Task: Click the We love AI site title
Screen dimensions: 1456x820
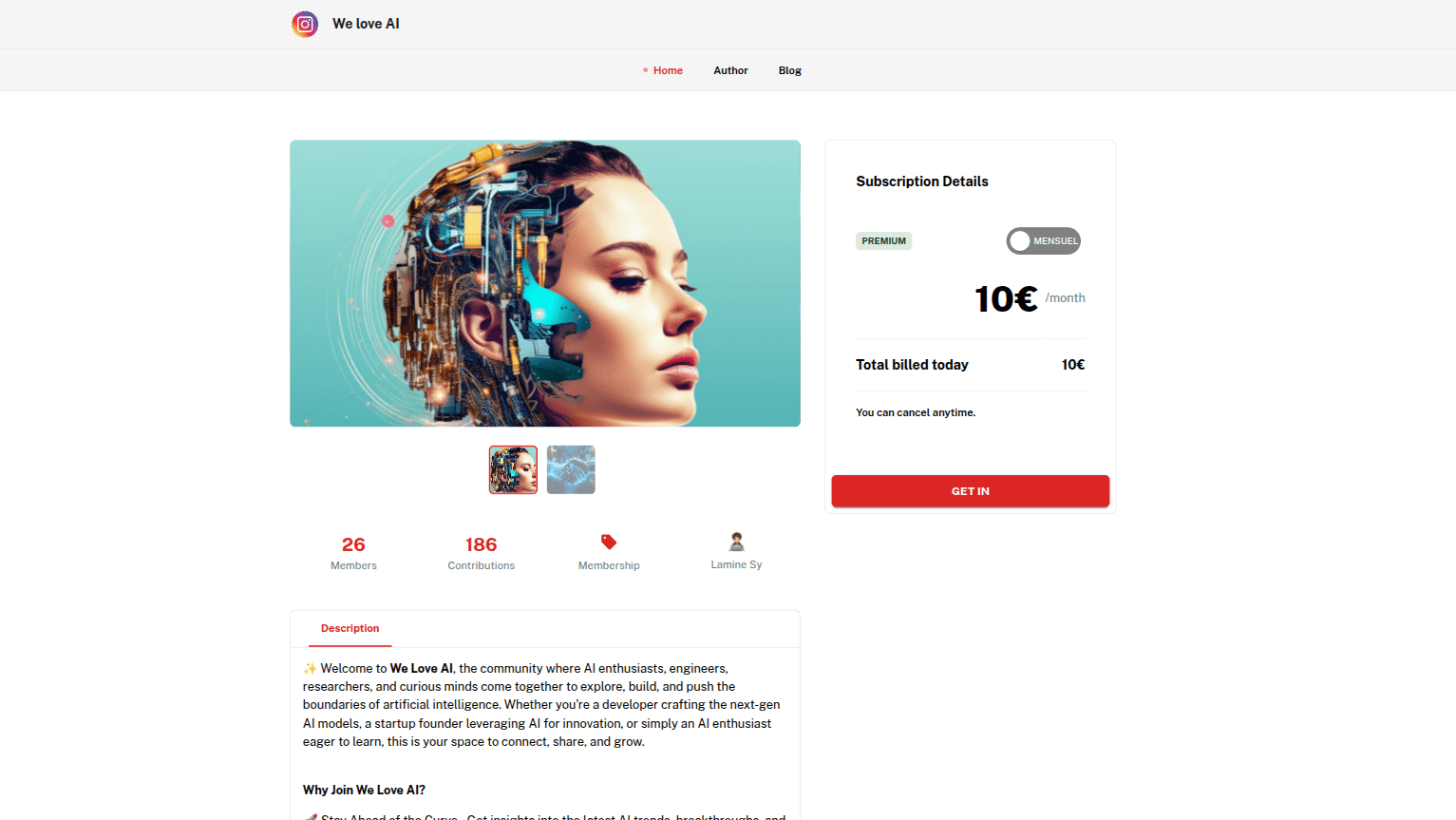Action: (x=366, y=24)
